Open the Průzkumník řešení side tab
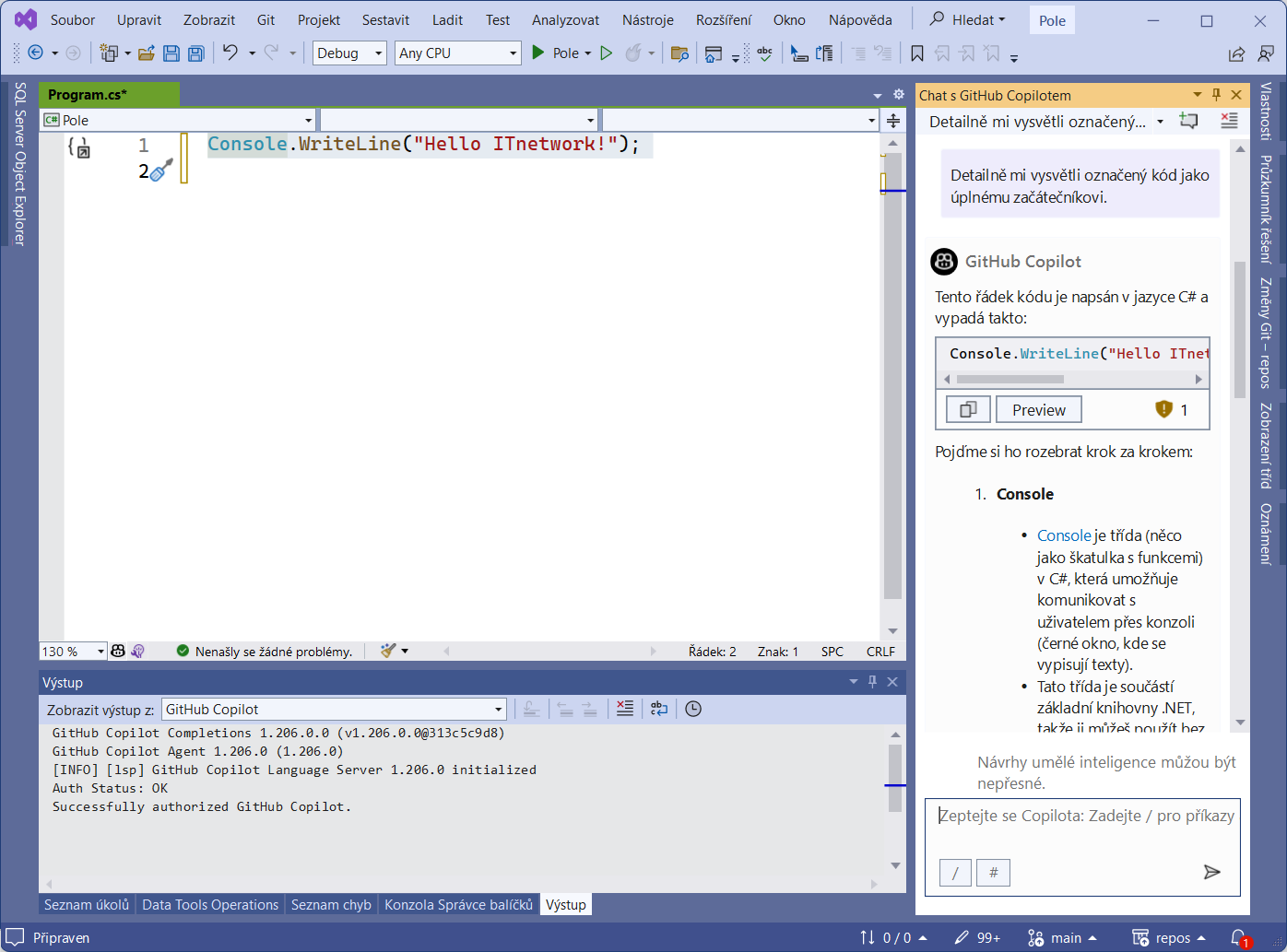Image resolution: width=1287 pixels, height=952 pixels. tap(1267, 209)
